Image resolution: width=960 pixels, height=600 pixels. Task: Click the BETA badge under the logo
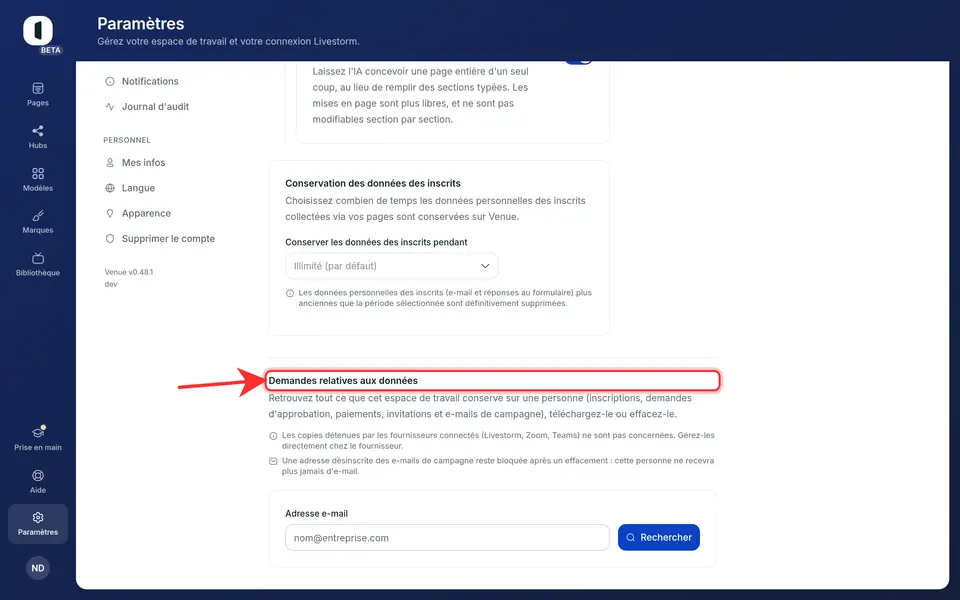pyautogui.click(x=51, y=50)
